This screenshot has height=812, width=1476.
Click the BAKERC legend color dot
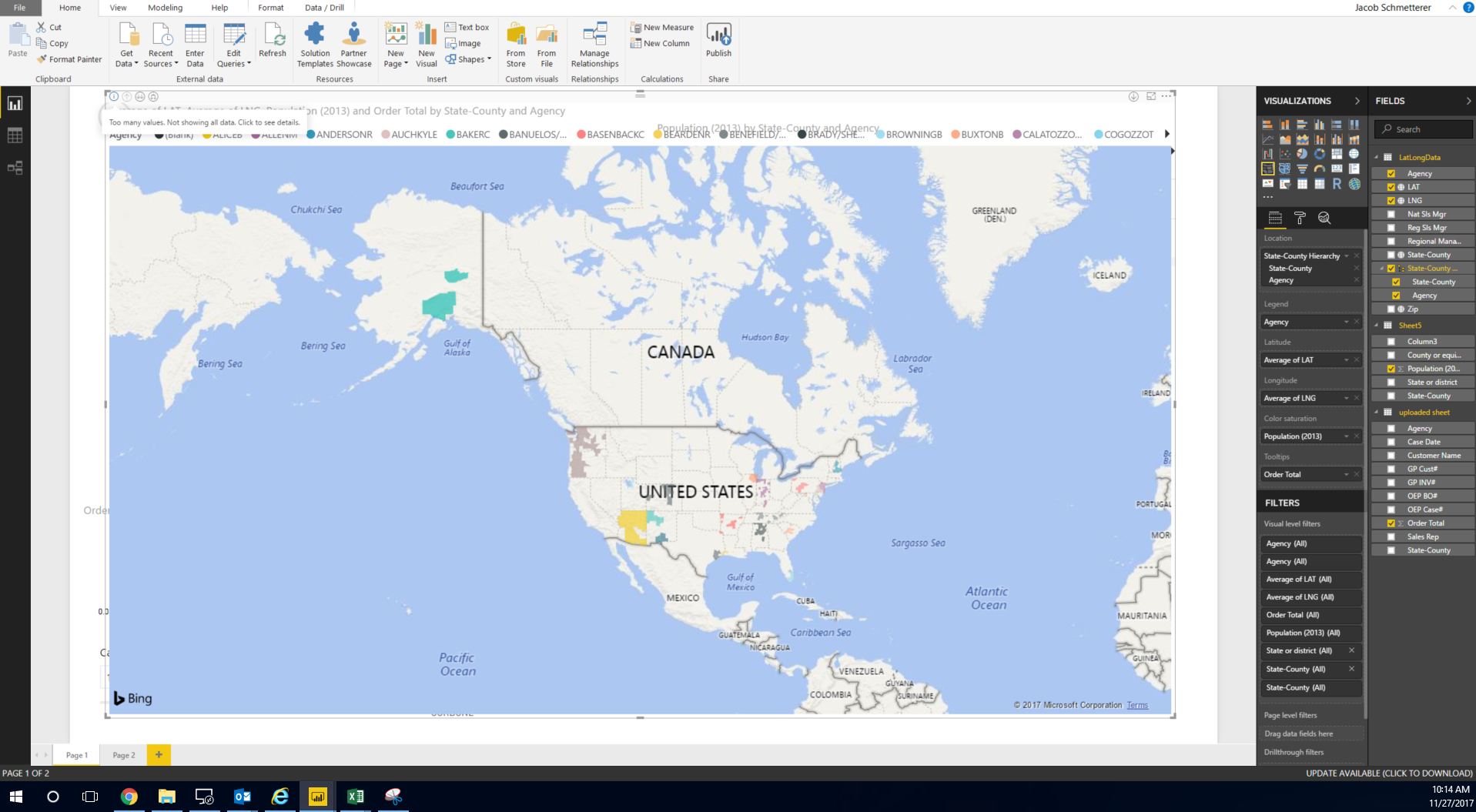450,135
